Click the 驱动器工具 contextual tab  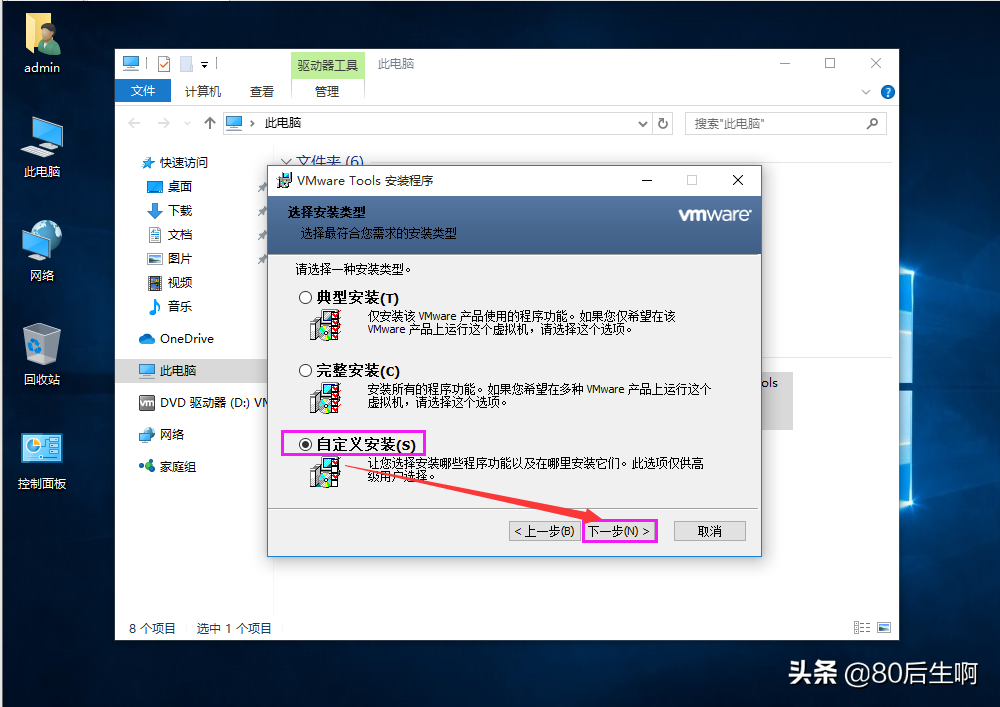pos(328,66)
